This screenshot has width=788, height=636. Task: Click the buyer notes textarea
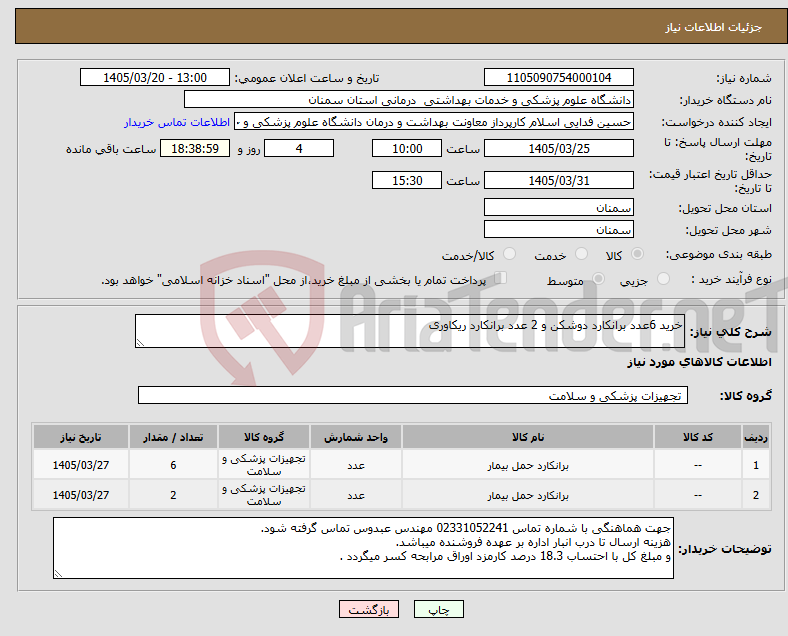pyautogui.click(x=363, y=548)
